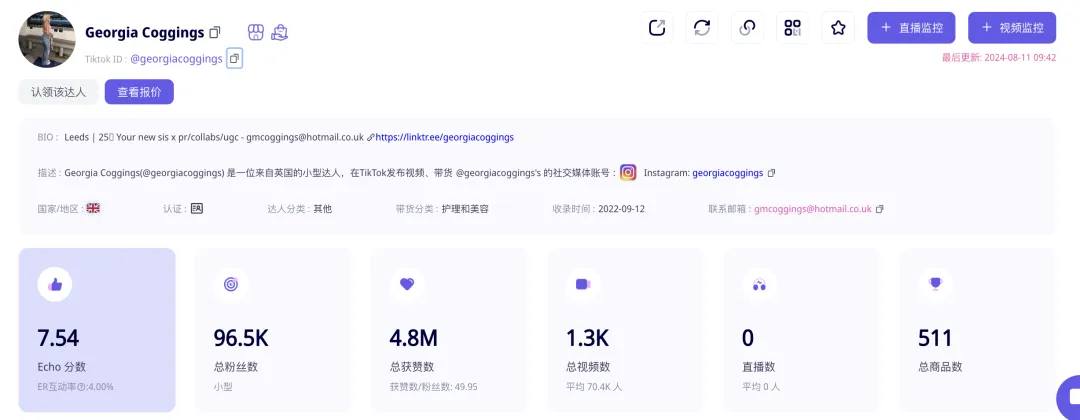Image resolution: width=1080 pixels, height=420 pixels.
Task: Click the UK flag icon
Action: pyautogui.click(x=93, y=208)
